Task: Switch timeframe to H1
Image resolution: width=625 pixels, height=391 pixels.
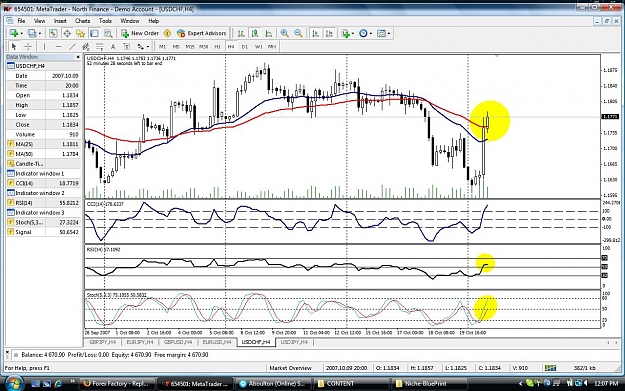Action: click(x=218, y=47)
